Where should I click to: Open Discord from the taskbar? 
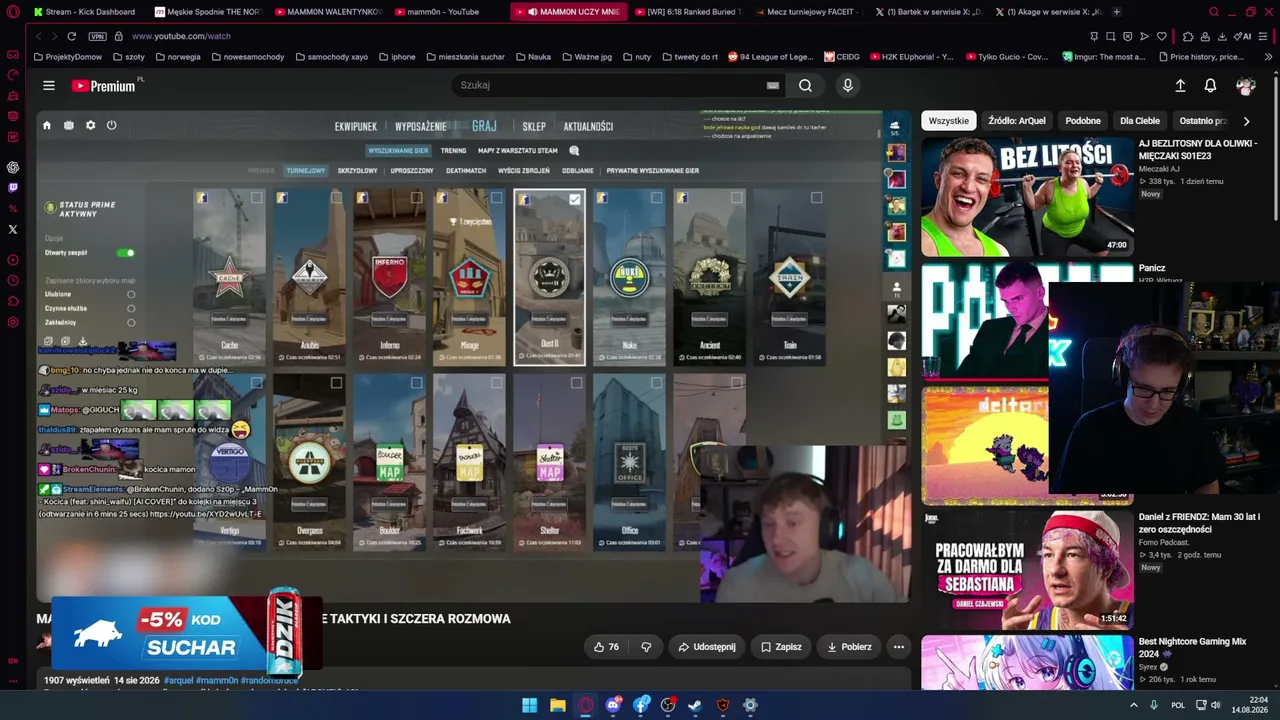click(613, 705)
